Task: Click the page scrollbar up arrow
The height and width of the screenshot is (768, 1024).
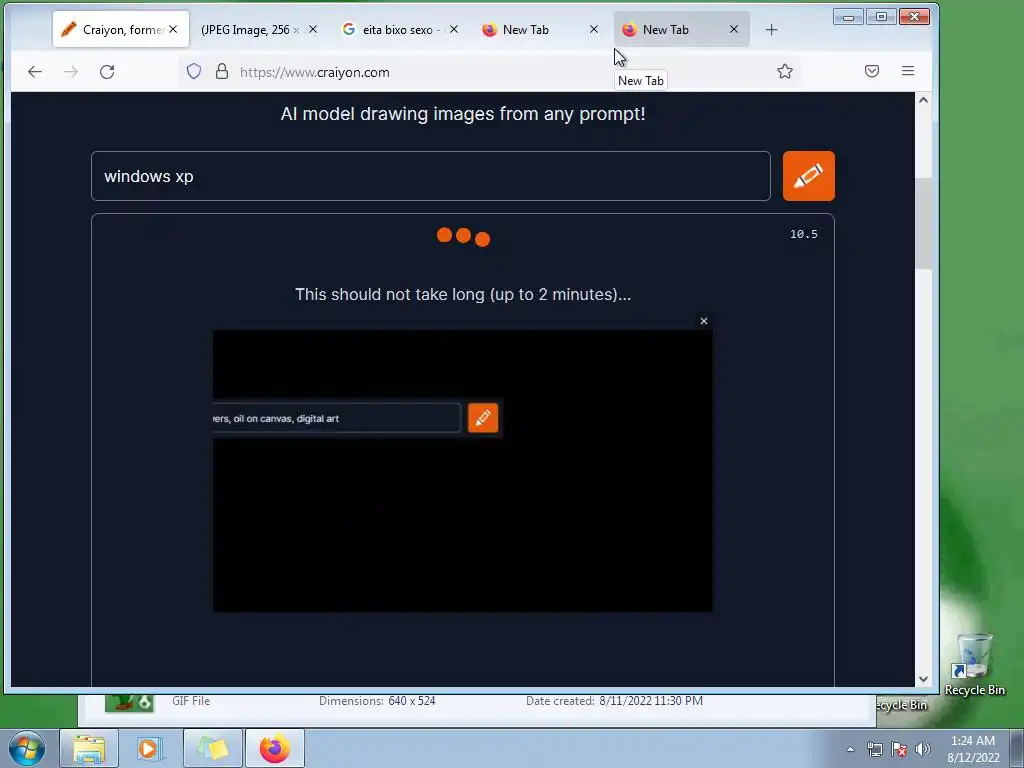Action: 923,100
